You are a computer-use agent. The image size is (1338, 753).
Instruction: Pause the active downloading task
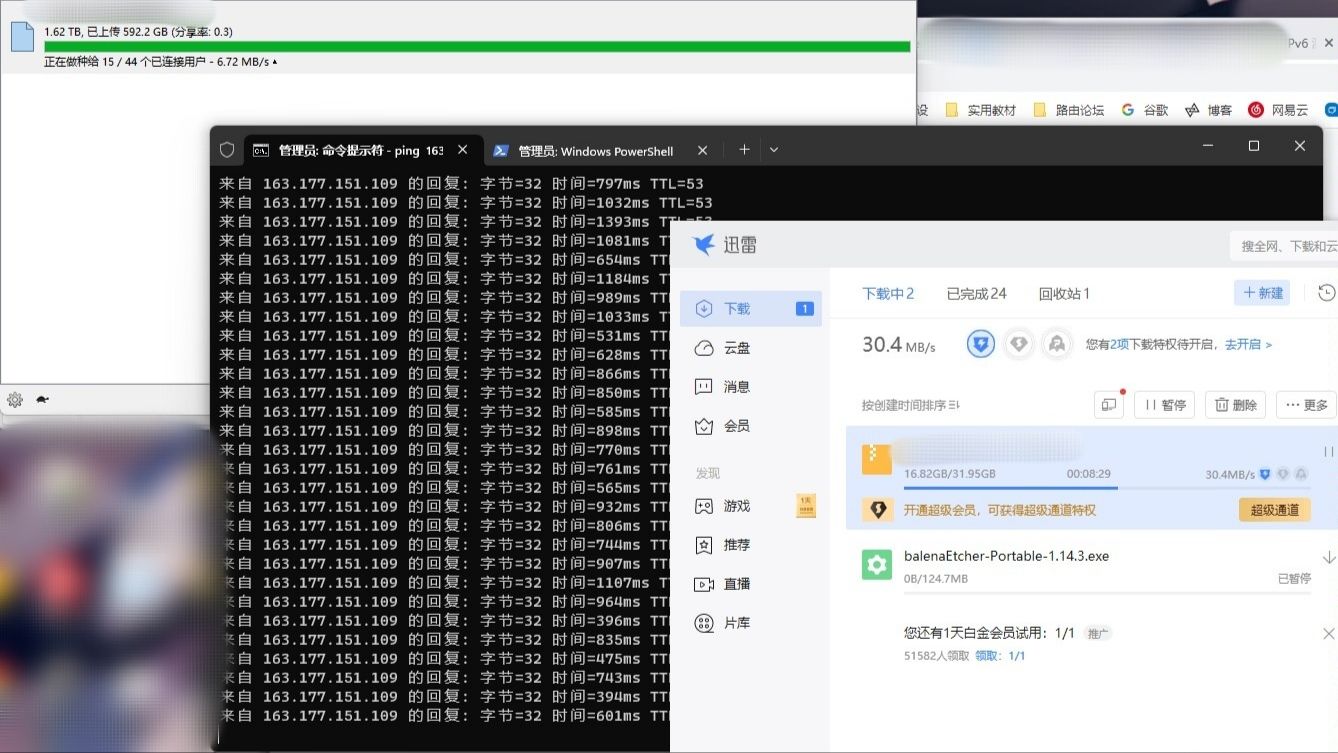click(x=1328, y=452)
